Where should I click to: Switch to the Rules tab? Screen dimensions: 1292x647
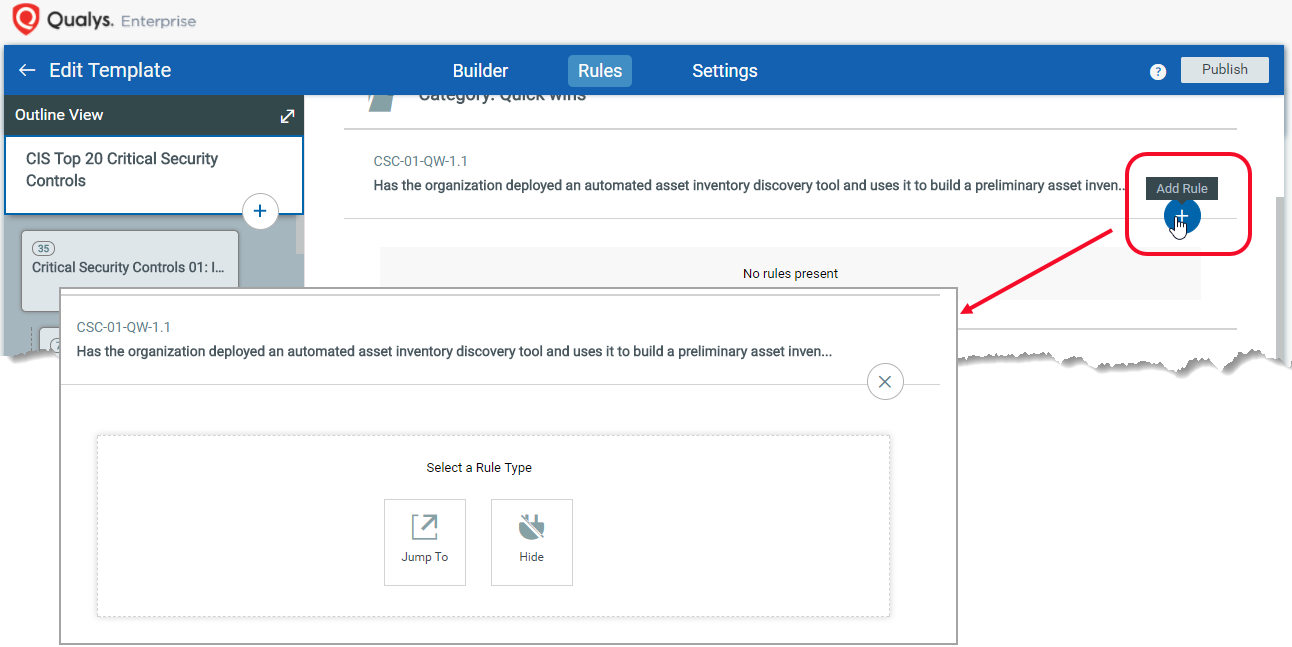pyautogui.click(x=600, y=71)
